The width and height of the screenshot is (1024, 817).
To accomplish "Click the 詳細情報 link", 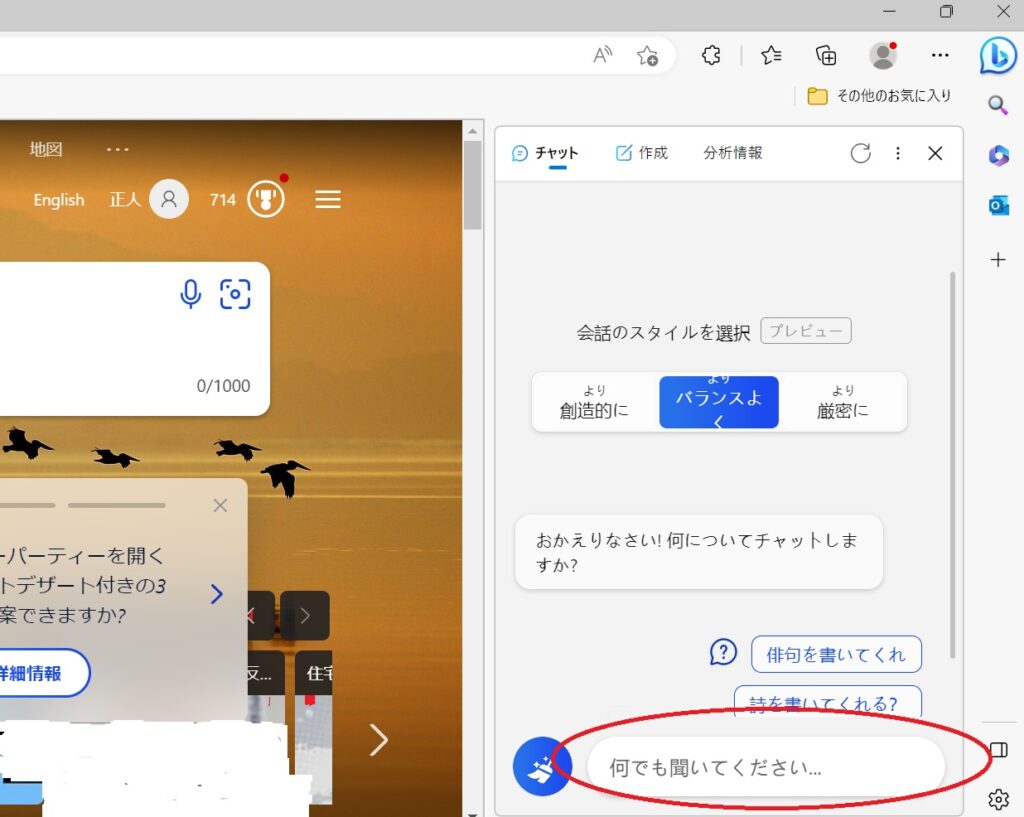I will coord(30,673).
